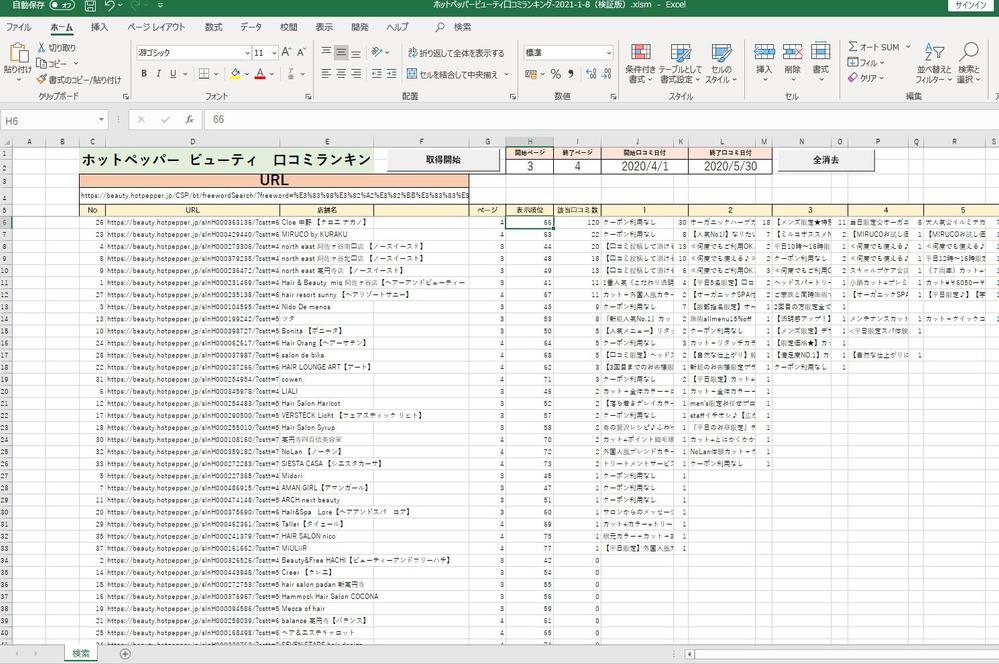Open fill color dropdown arrow
Screen dimensions: 999x664
246,75
